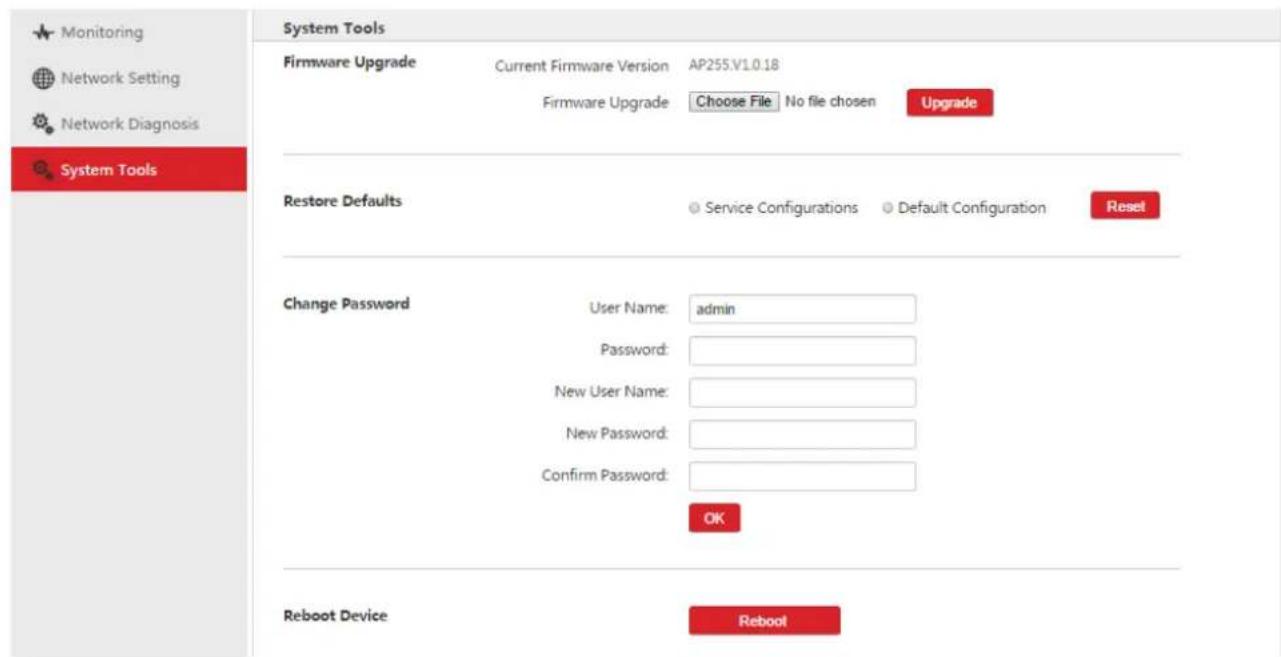
Task: Click the Reset button
Action: click(1125, 206)
